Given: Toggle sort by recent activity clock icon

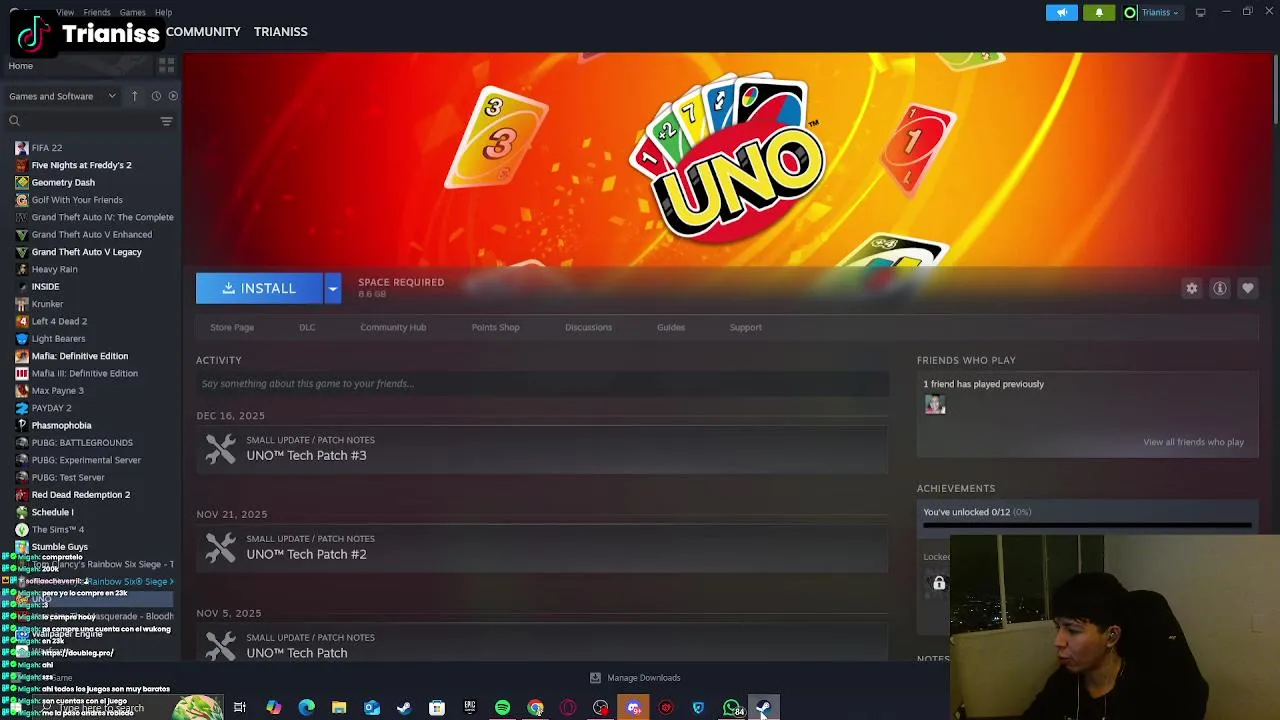Looking at the screenshot, I should 156,96.
